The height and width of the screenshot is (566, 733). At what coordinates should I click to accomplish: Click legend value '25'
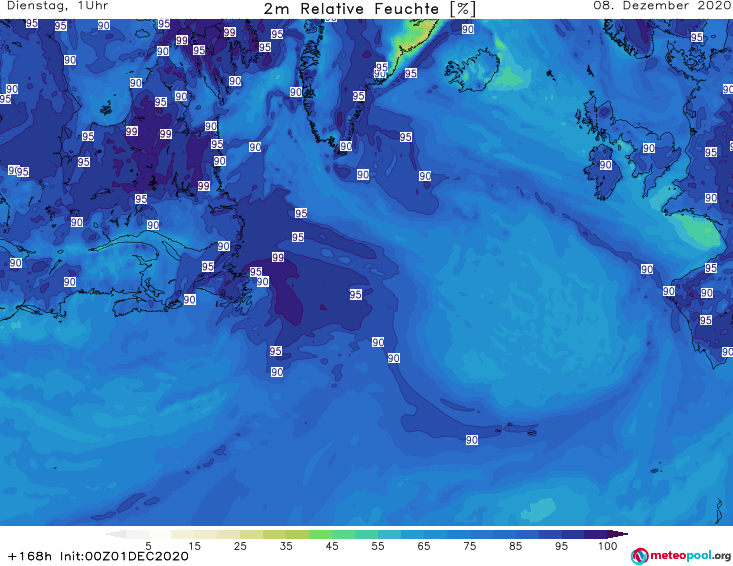coord(240,546)
